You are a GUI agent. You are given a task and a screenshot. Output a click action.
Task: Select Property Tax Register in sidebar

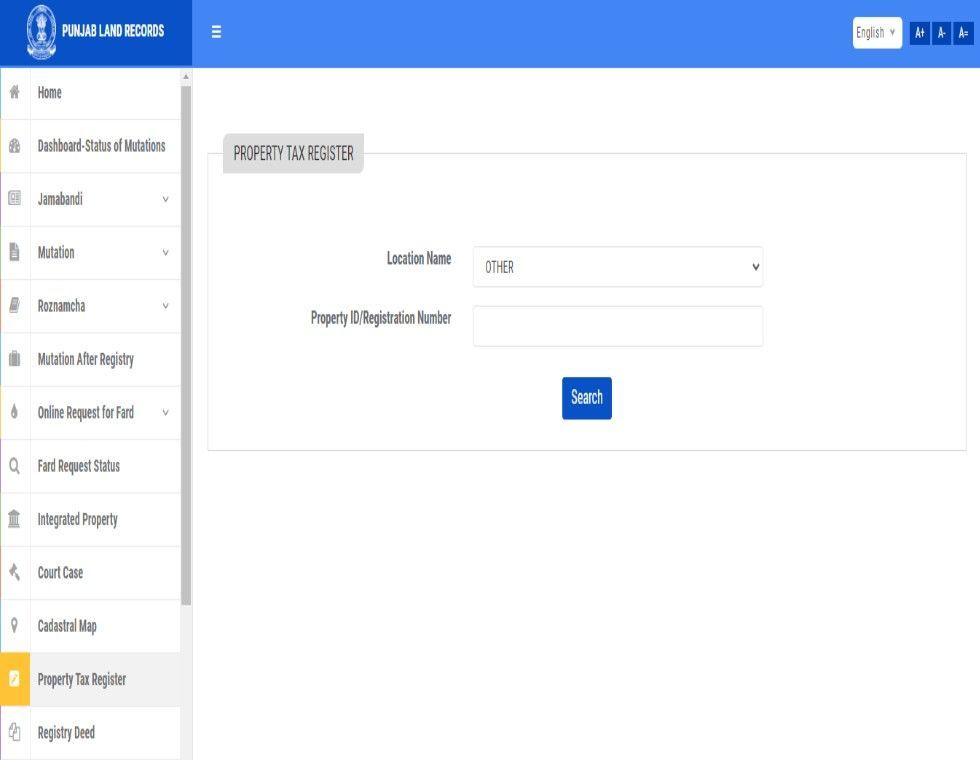pyautogui.click(x=82, y=680)
